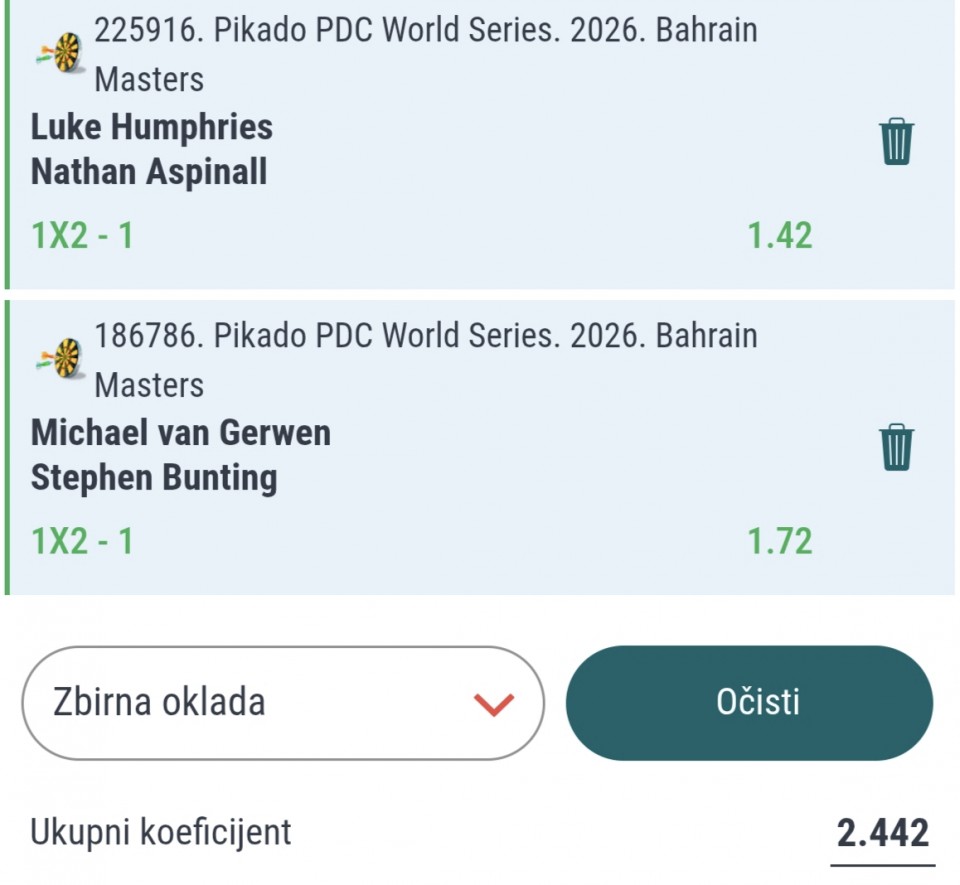Select 1X2 - 1 label under Bunting

tap(82, 541)
